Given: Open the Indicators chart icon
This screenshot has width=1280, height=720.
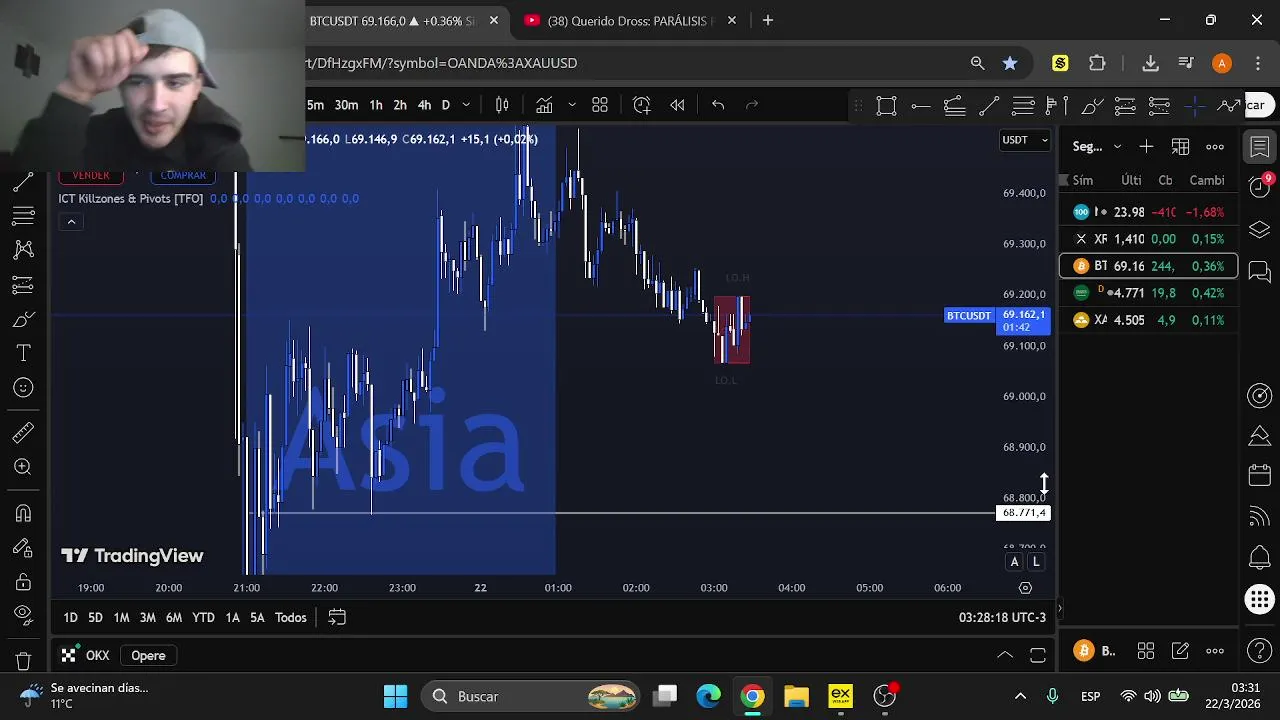Looking at the screenshot, I should pyautogui.click(x=544, y=105).
